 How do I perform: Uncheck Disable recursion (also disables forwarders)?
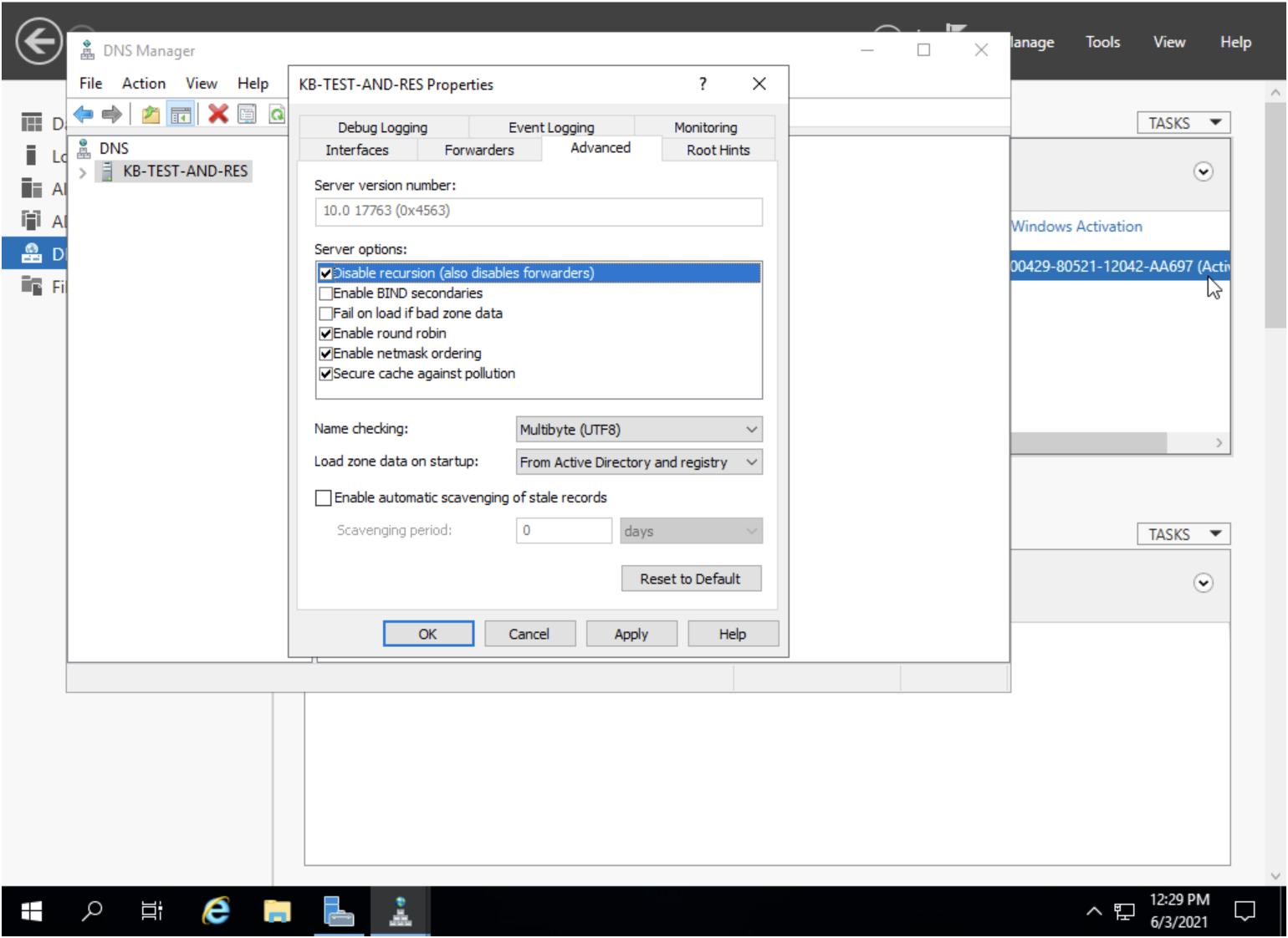pos(326,273)
